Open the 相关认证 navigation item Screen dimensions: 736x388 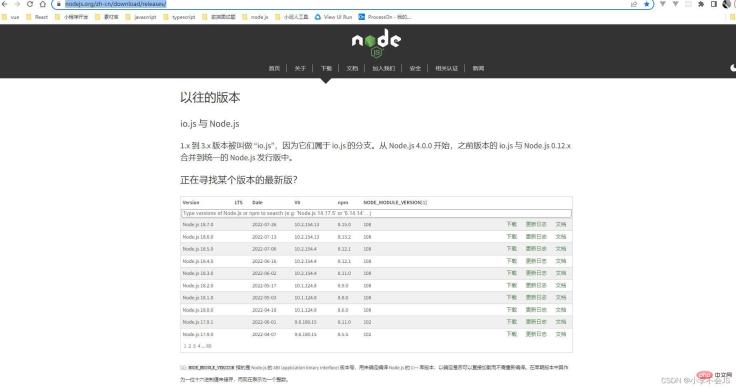pyautogui.click(x=446, y=68)
